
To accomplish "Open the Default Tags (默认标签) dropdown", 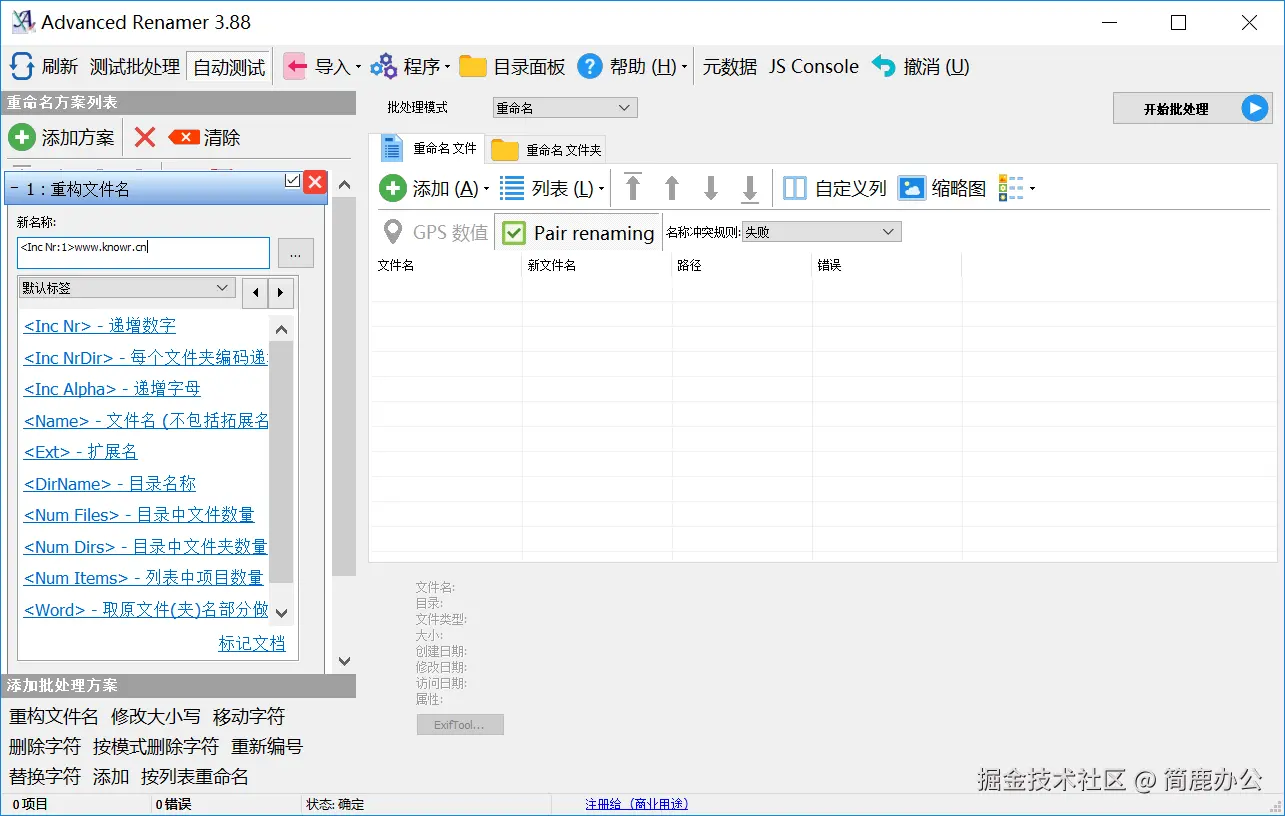I will click(126, 288).
